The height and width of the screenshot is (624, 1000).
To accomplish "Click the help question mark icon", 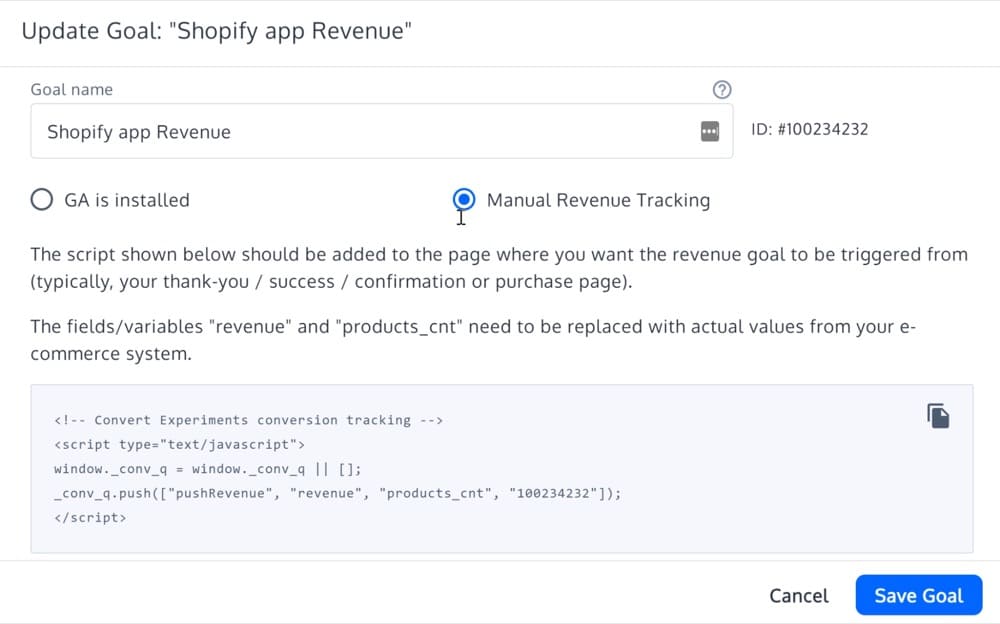I will (x=722, y=90).
